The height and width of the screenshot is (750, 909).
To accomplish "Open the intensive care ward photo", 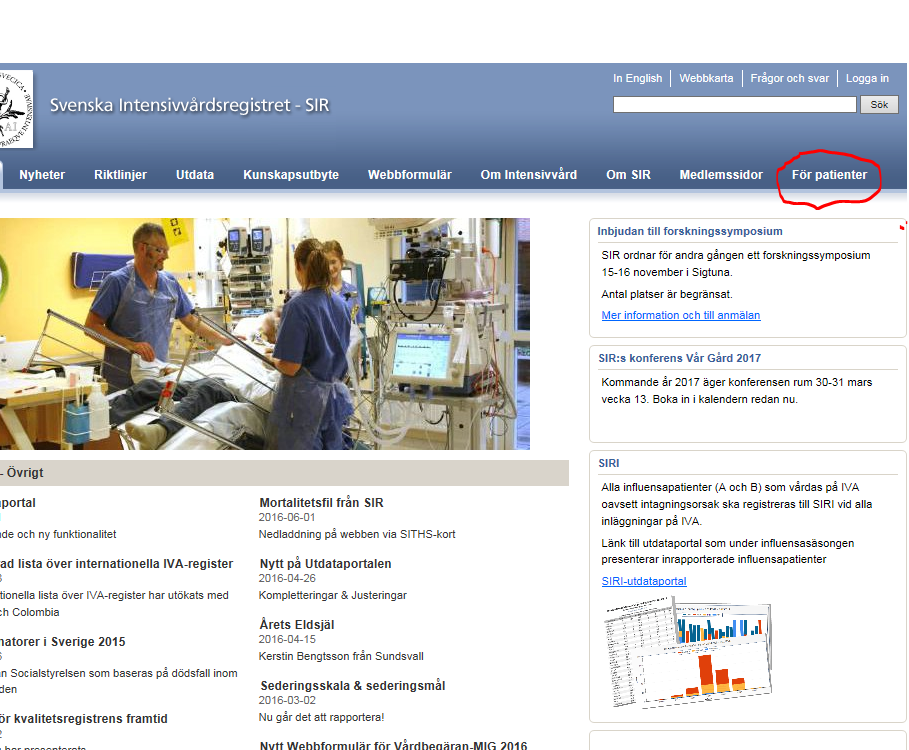I will (265, 334).
